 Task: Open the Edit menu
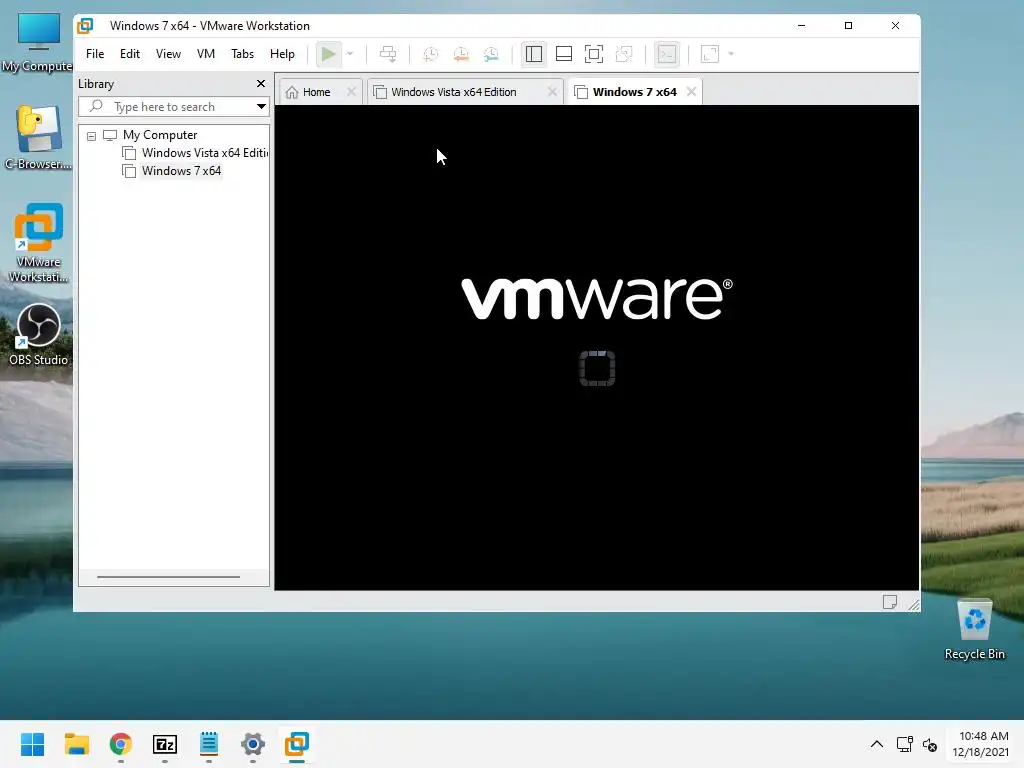point(130,54)
